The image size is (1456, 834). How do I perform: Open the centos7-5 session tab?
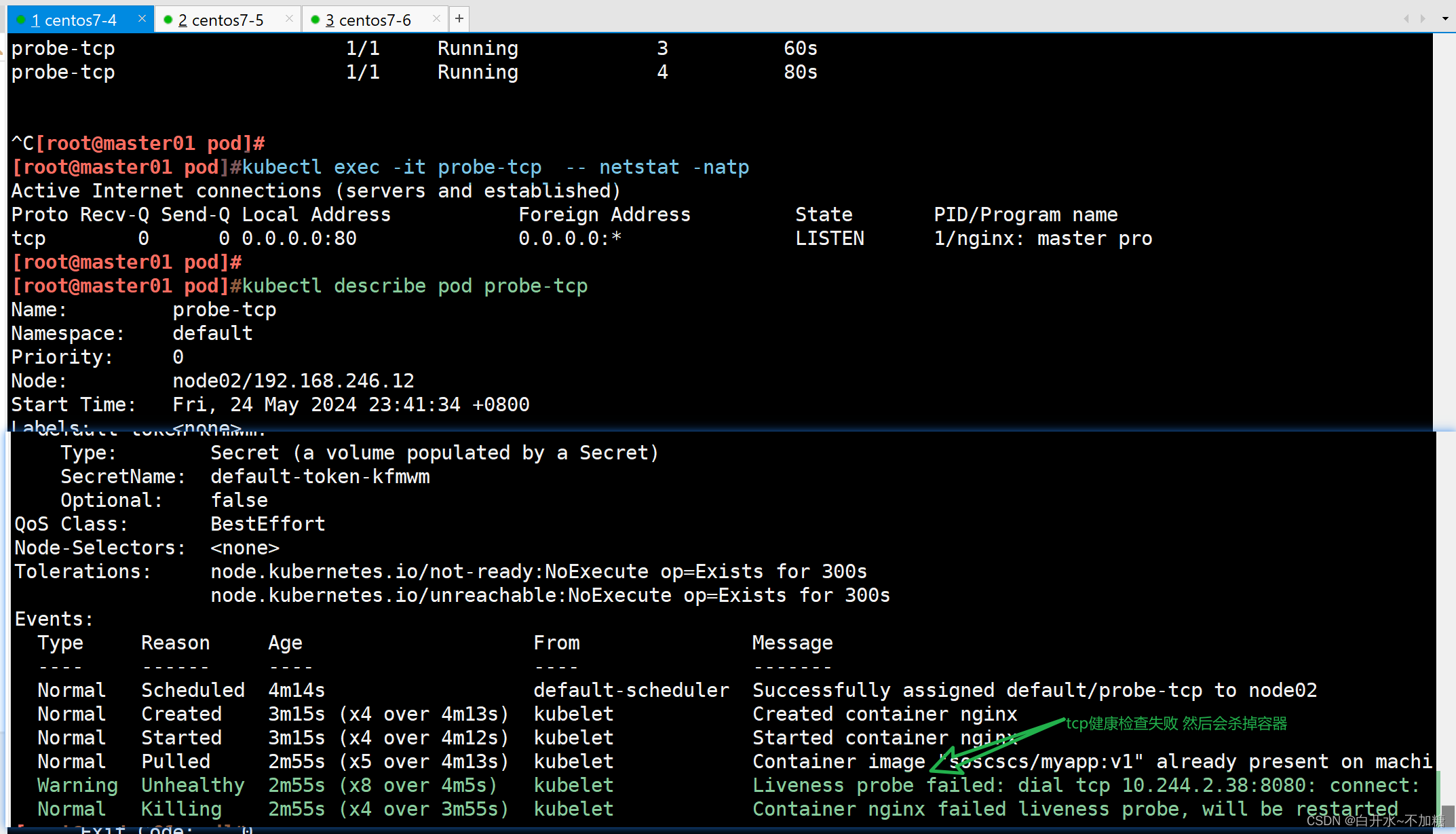click(x=221, y=20)
